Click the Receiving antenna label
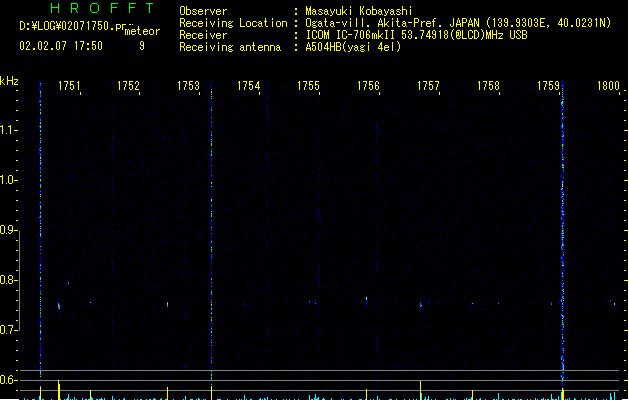The width and height of the screenshot is (629, 400). click(230, 47)
